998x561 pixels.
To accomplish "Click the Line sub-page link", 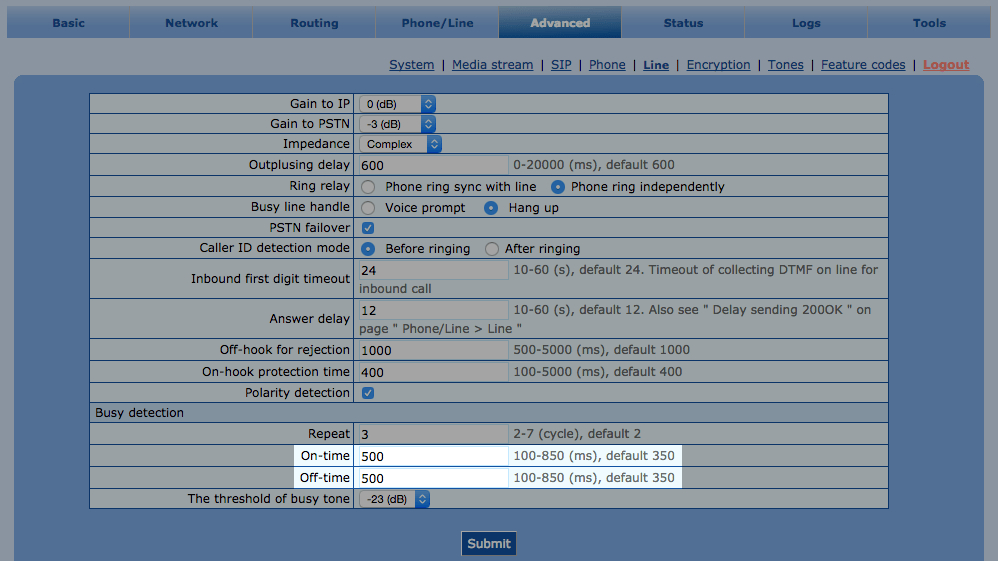I will pos(656,65).
